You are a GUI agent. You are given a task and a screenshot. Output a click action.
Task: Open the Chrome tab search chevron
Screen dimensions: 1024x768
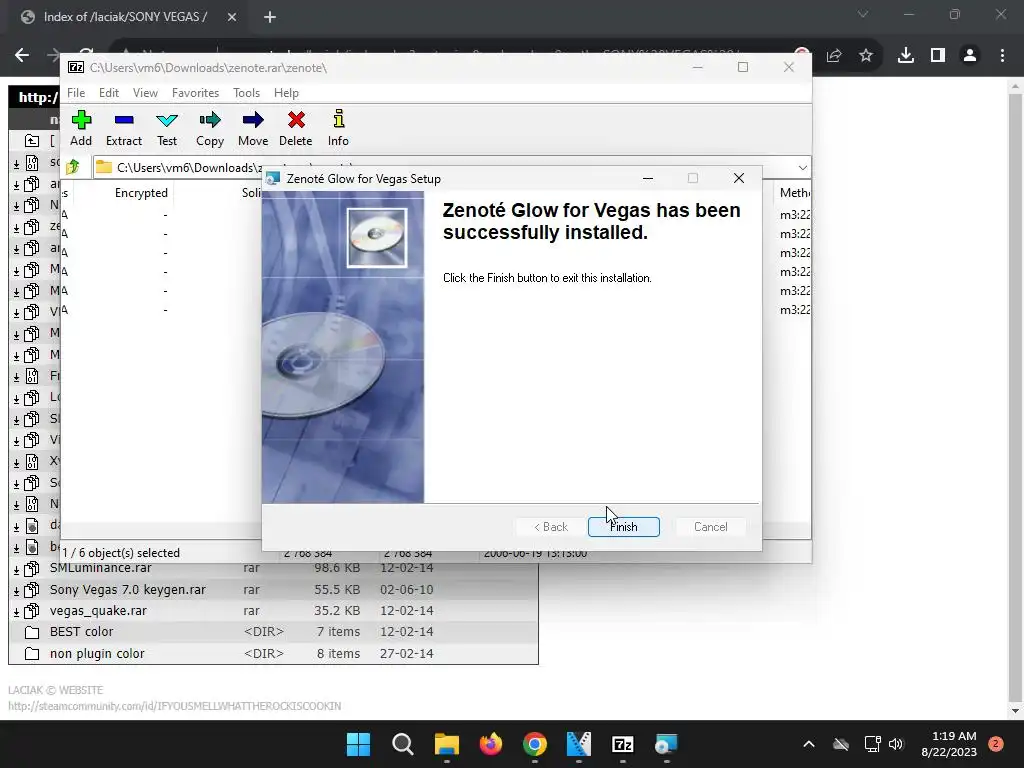pos(863,14)
